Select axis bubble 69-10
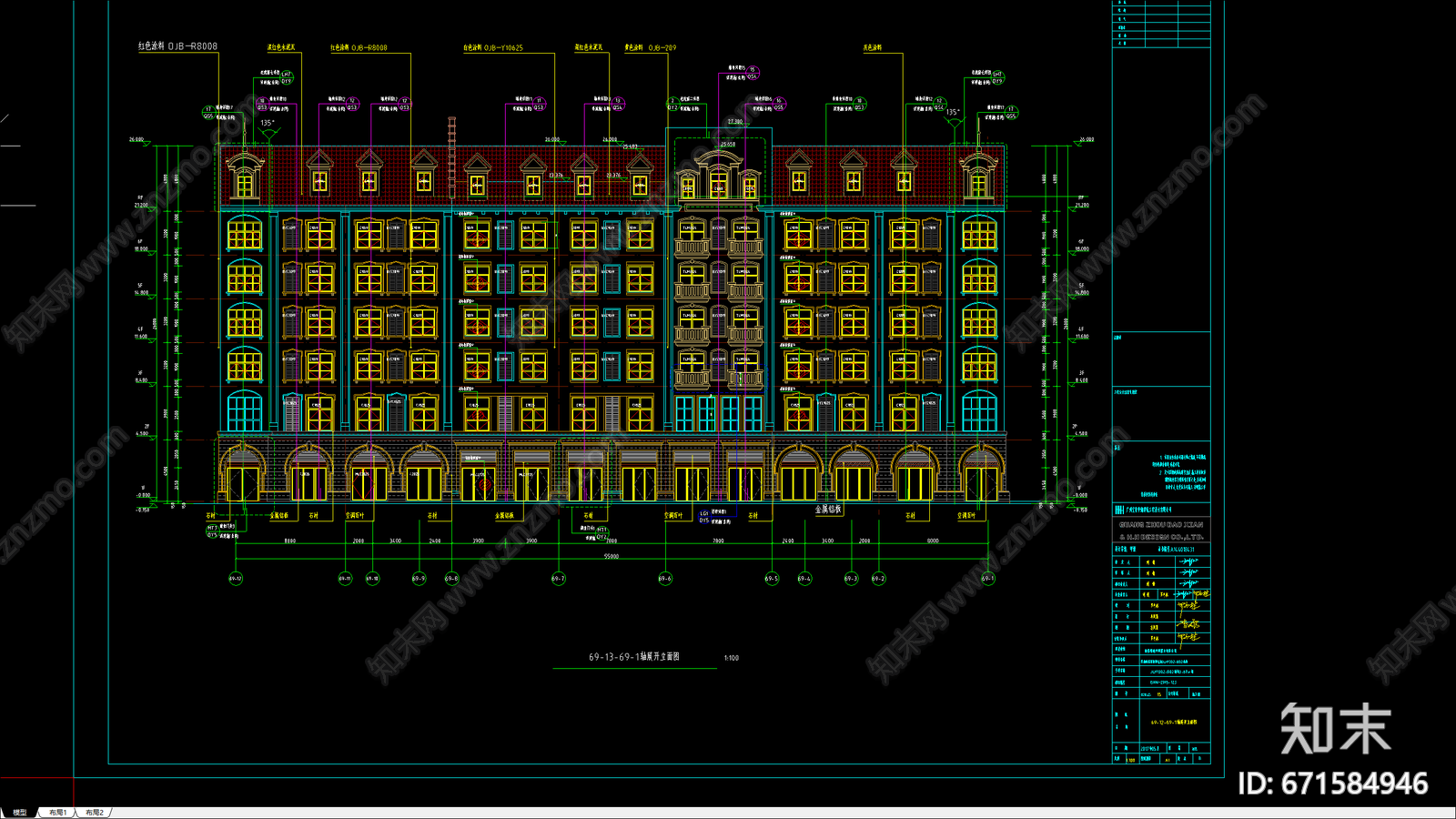1456x819 pixels. [x=372, y=579]
